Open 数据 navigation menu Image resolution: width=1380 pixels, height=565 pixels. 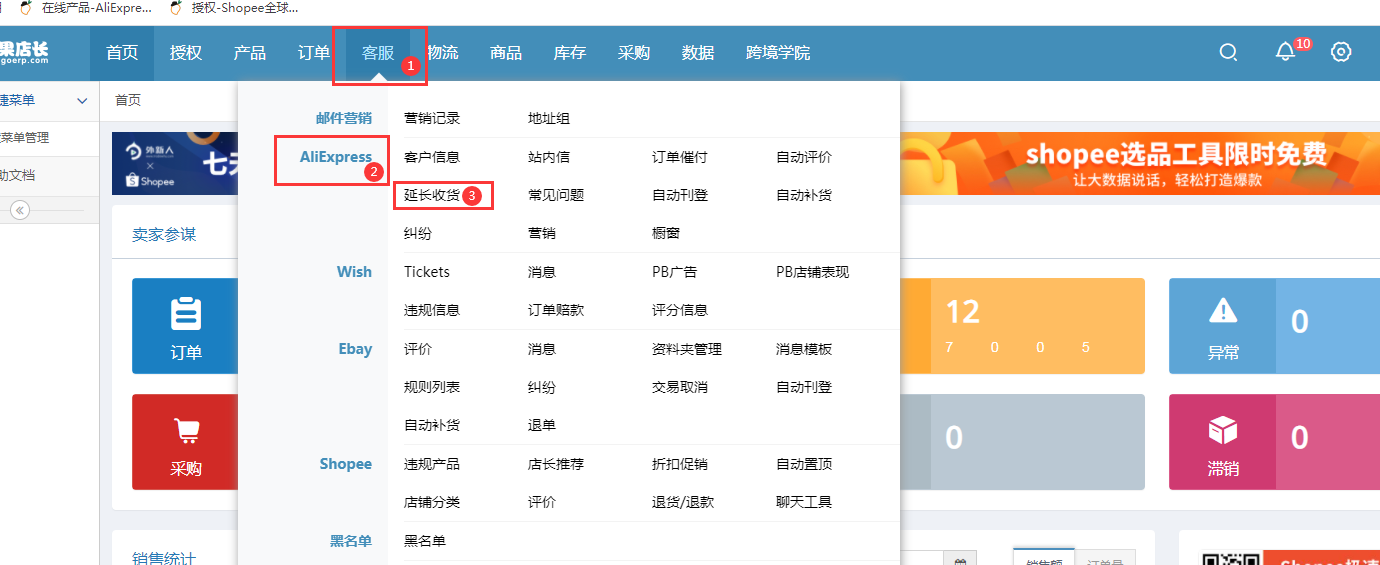pos(698,53)
